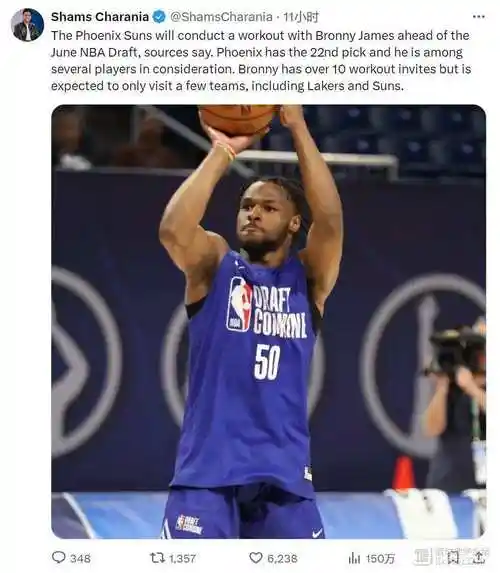Click the 150万 views count
This screenshot has height=573, width=500.
coord(380,558)
